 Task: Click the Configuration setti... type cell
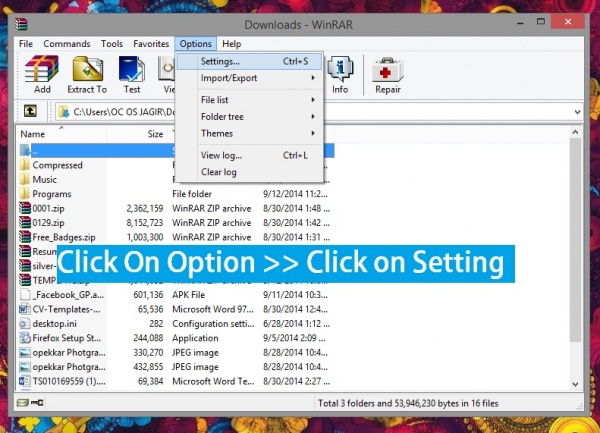click(213, 324)
